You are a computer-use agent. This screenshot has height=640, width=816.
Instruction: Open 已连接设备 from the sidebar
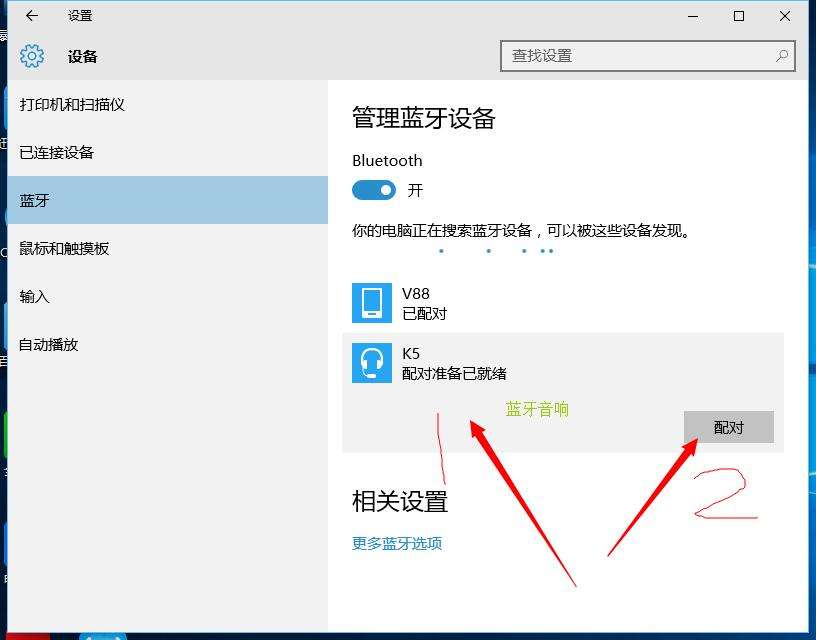click(x=61, y=152)
